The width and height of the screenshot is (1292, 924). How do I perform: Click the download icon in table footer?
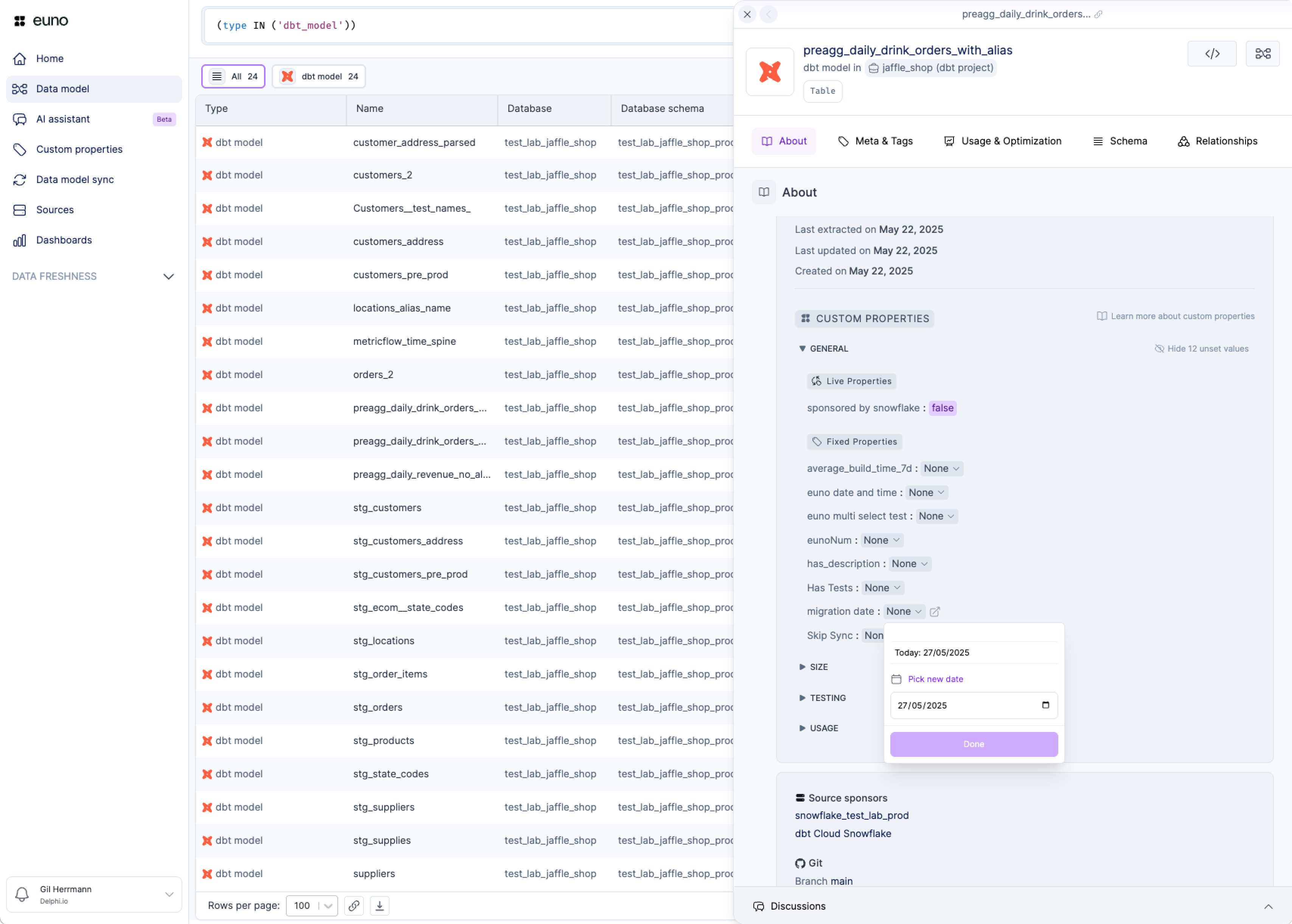point(380,905)
